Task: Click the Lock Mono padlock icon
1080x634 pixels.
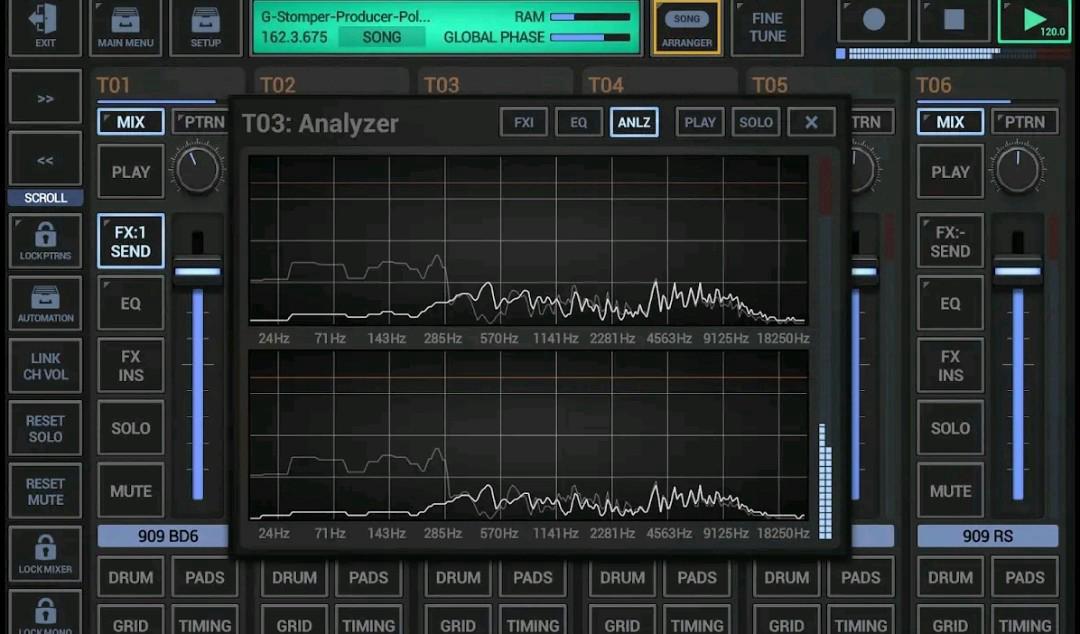Action: point(44,612)
